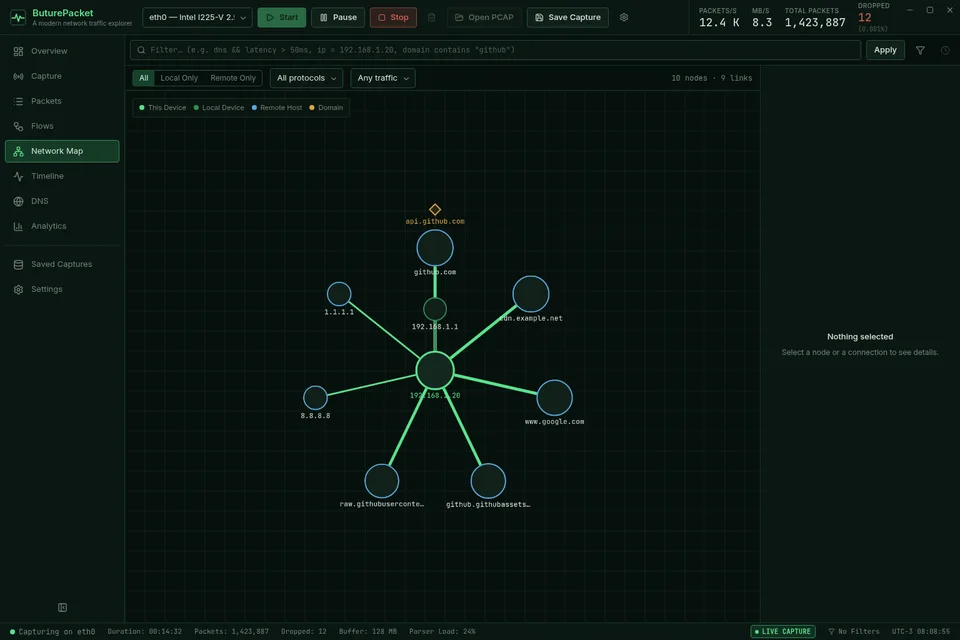Stop the capture
960x640 pixels.
pos(393,17)
